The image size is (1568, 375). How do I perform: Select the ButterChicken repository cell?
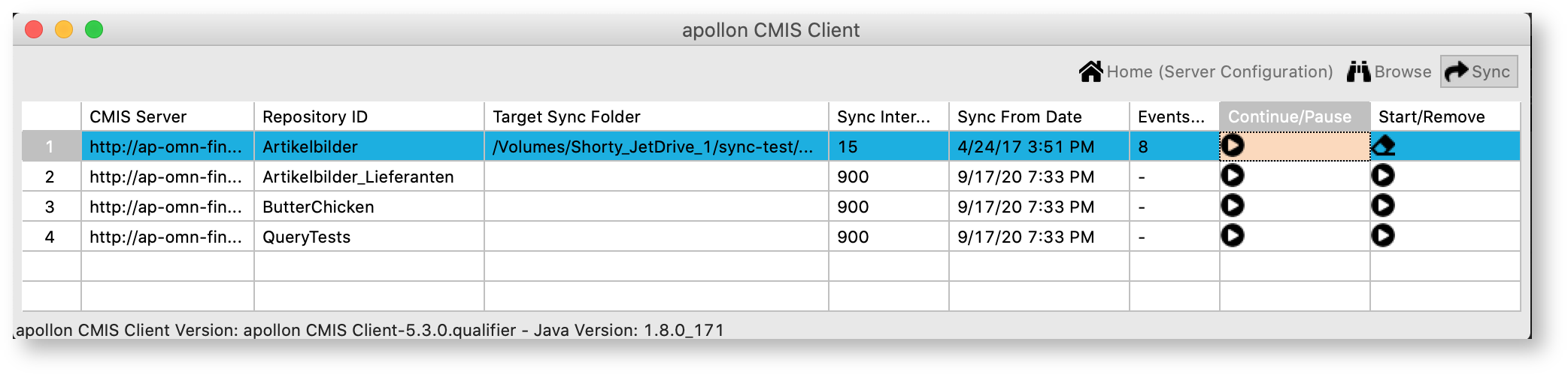[369, 207]
